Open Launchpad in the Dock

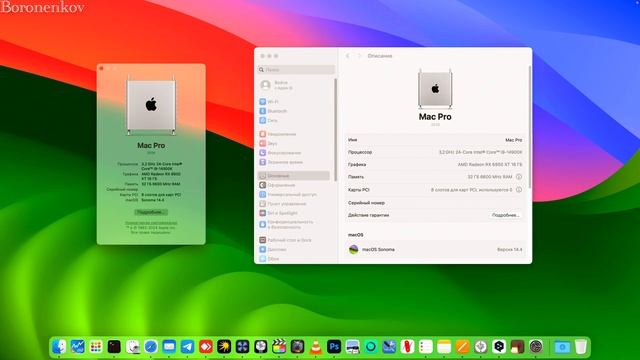pos(96,347)
